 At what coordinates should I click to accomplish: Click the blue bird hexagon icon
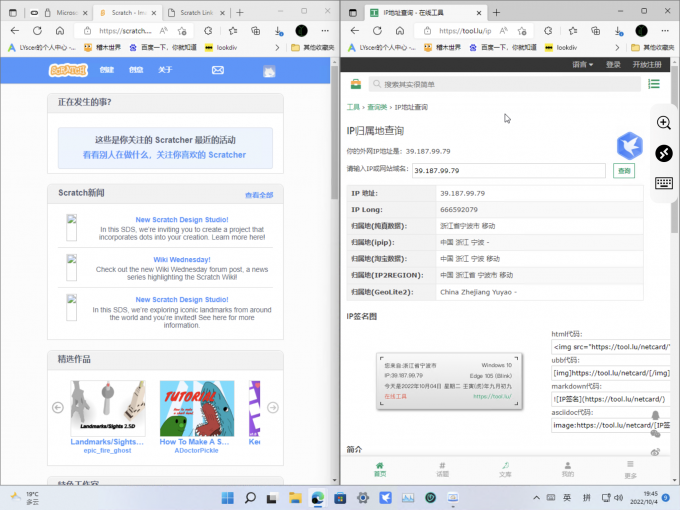[629, 146]
